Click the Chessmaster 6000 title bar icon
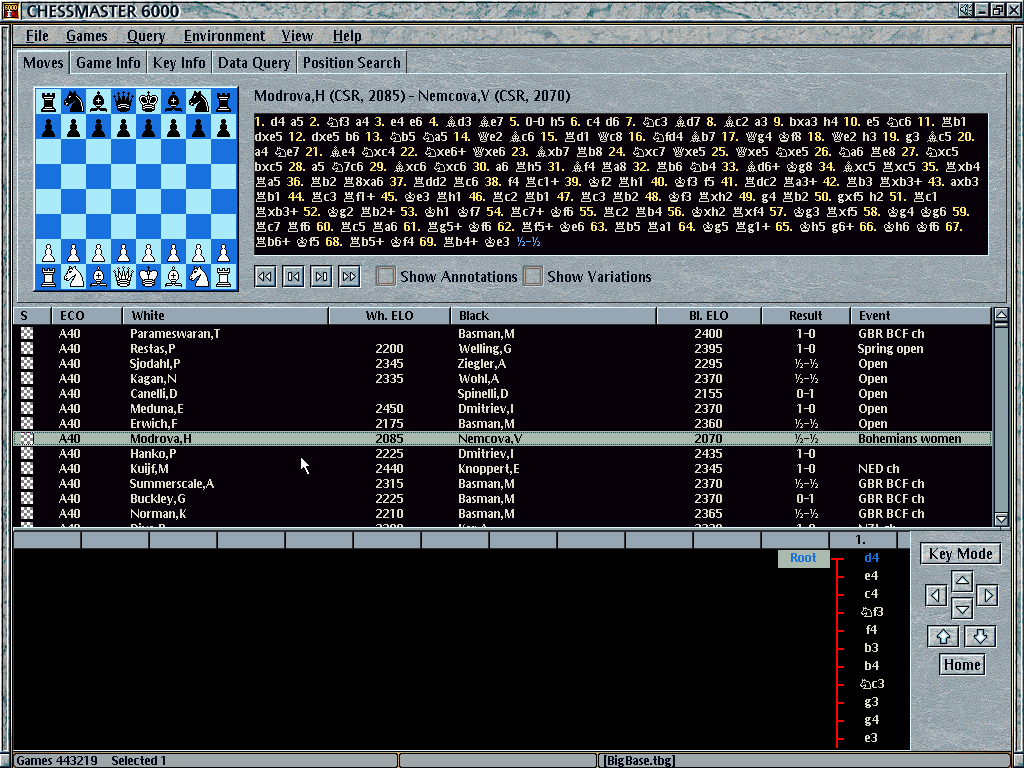 coord(10,10)
